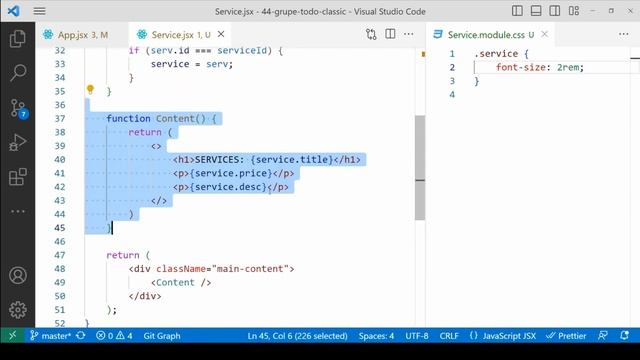Image resolution: width=640 pixels, height=360 pixels.
Task: Open the Search view in activity bar
Action: (x=18, y=73)
